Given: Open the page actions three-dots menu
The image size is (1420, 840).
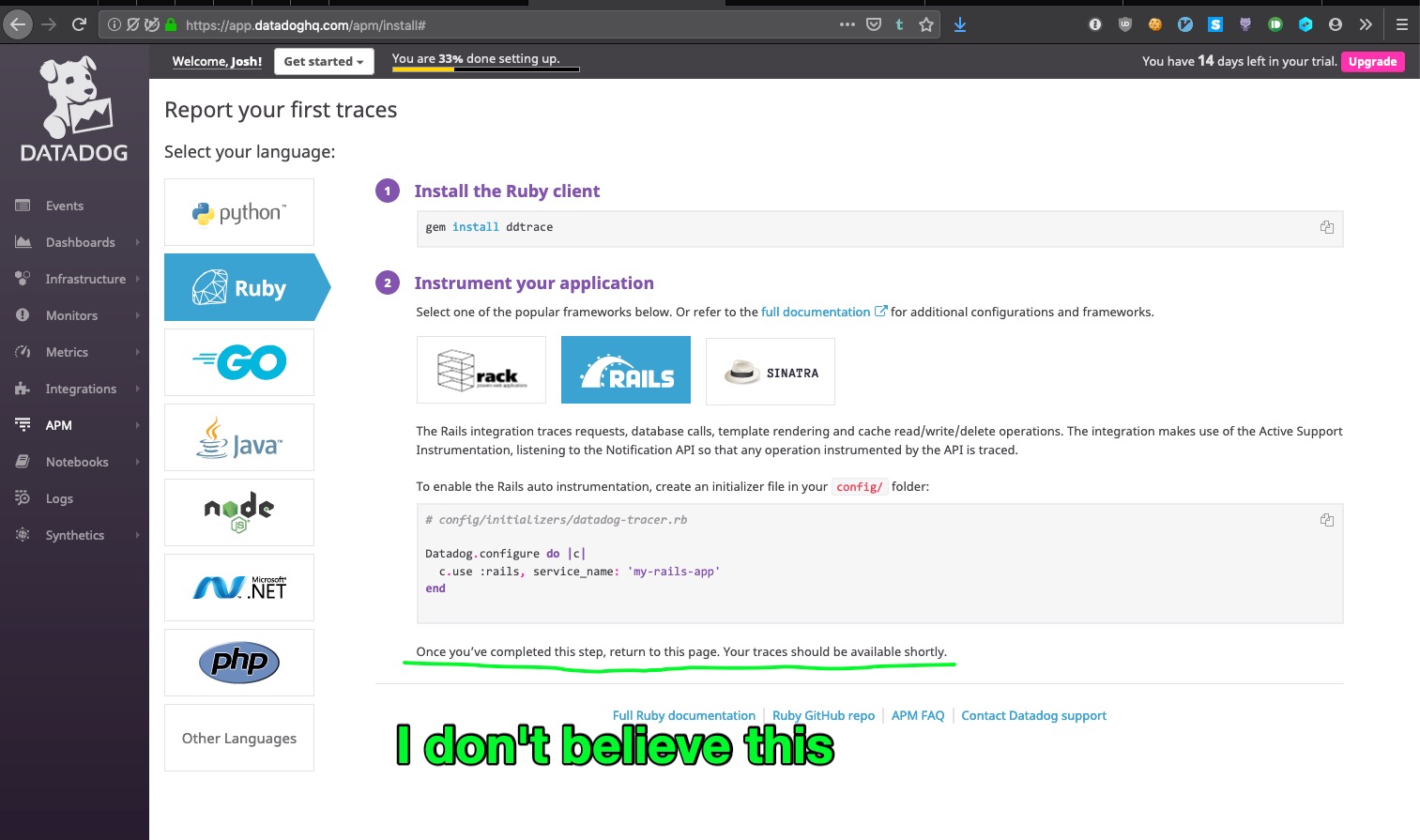Looking at the screenshot, I should click(847, 25).
